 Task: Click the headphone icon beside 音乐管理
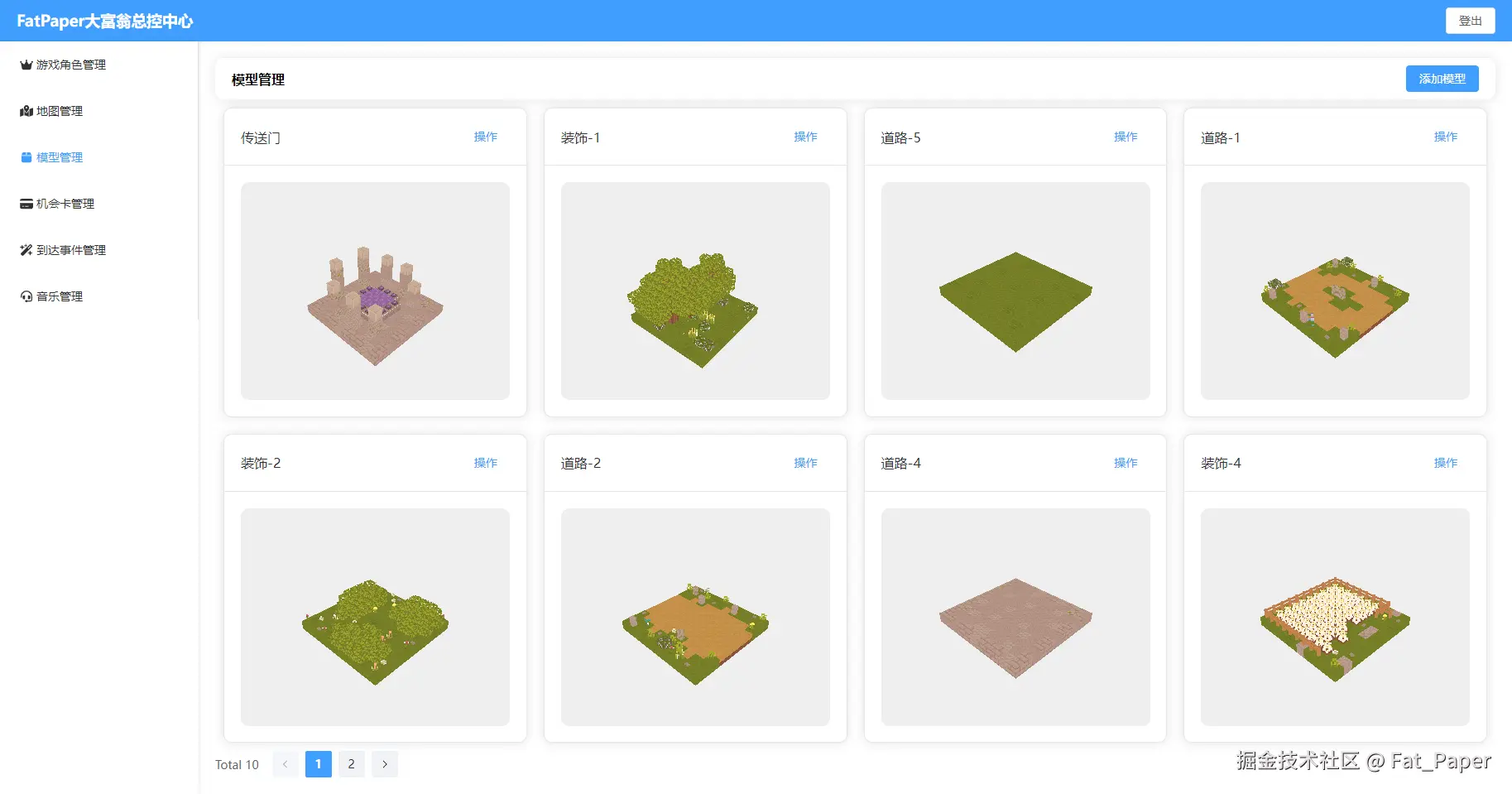click(26, 296)
